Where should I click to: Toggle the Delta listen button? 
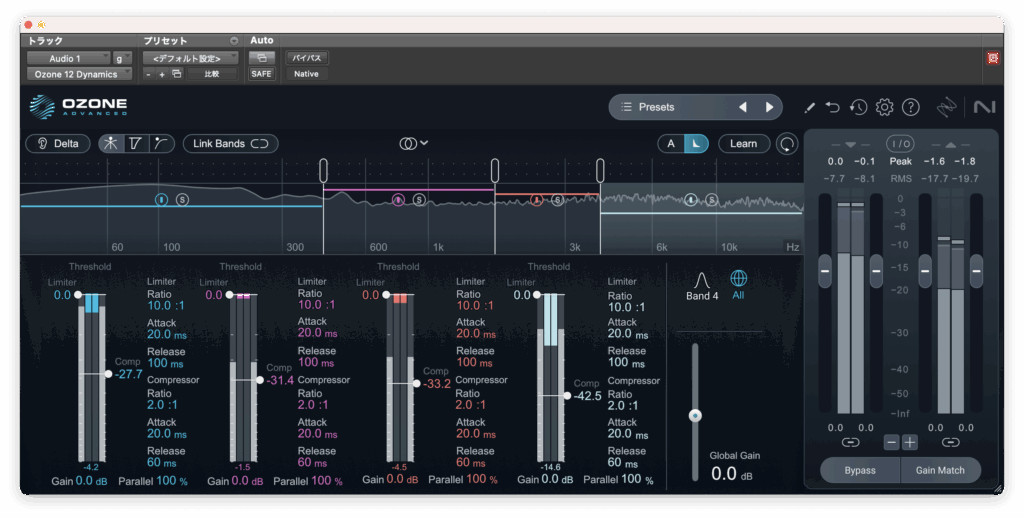pyautogui.click(x=58, y=144)
